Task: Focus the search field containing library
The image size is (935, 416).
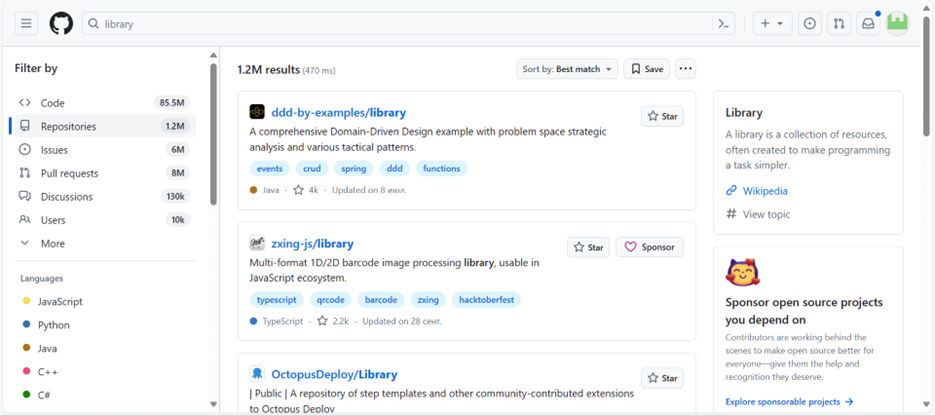Action: point(408,24)
